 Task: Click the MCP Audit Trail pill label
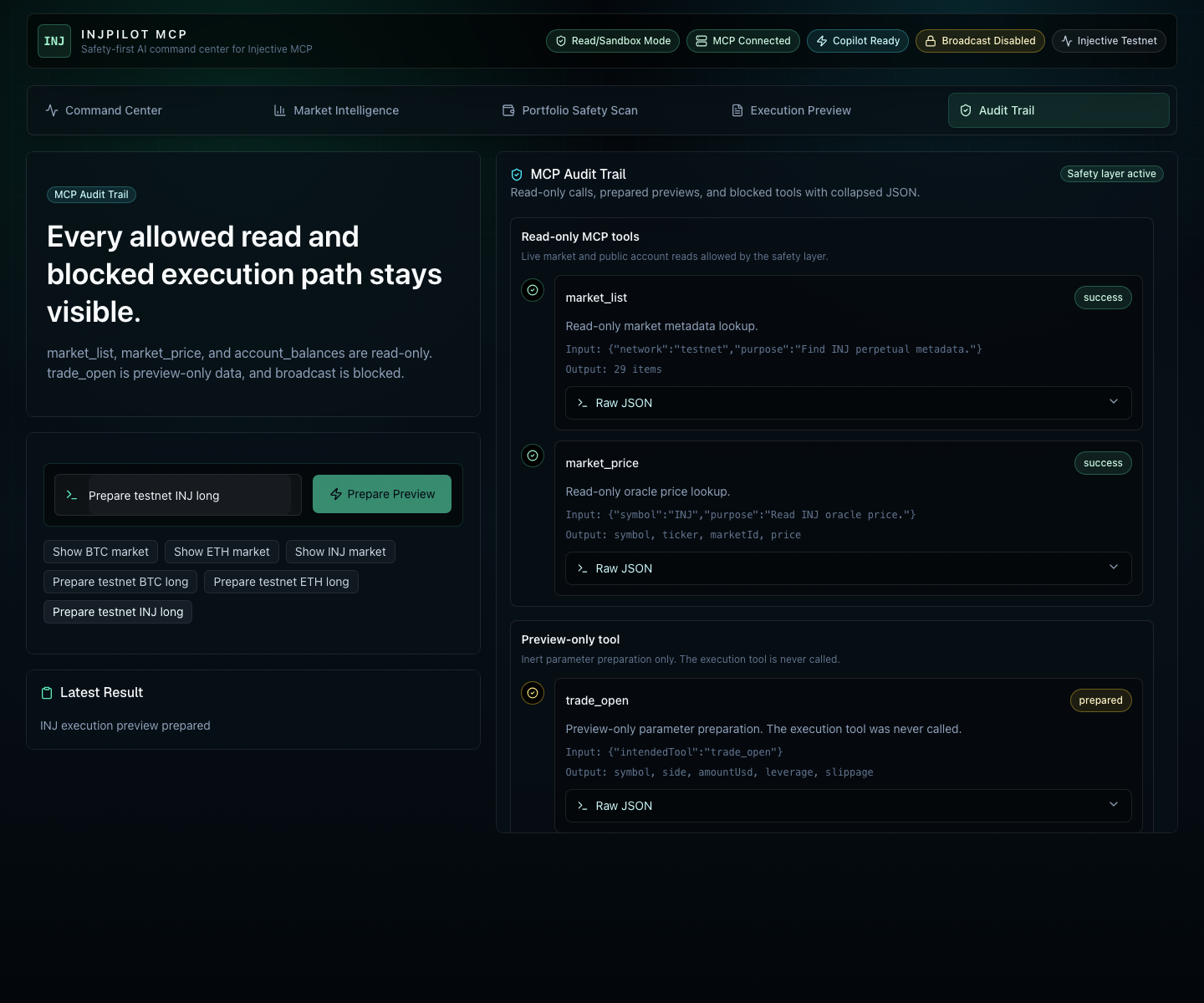91,195
